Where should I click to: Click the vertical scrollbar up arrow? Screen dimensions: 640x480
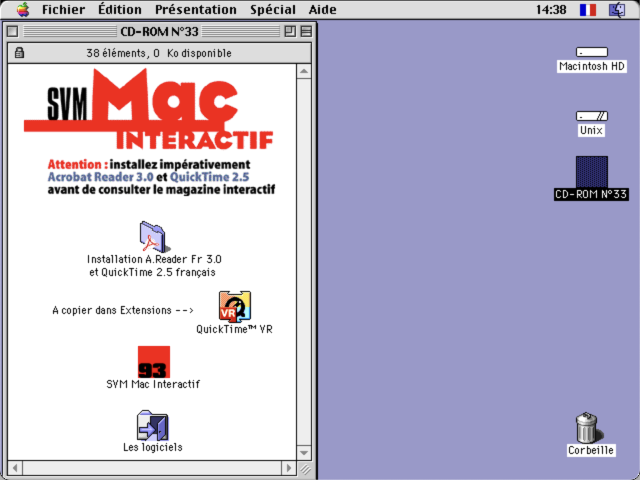pyautogui.click(x=304, y=71)
